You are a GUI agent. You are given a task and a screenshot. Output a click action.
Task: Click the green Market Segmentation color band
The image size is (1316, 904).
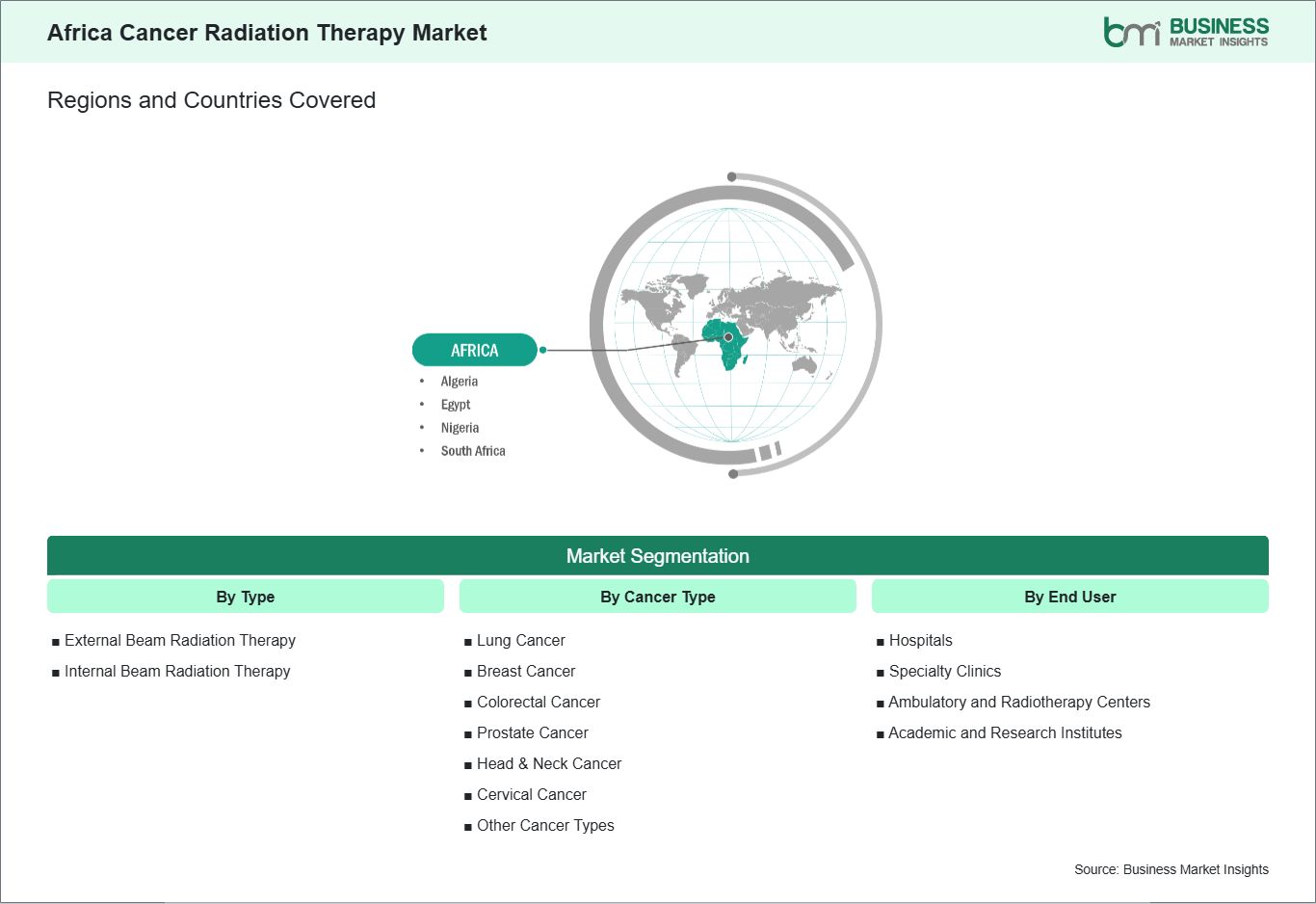point(658,556)
